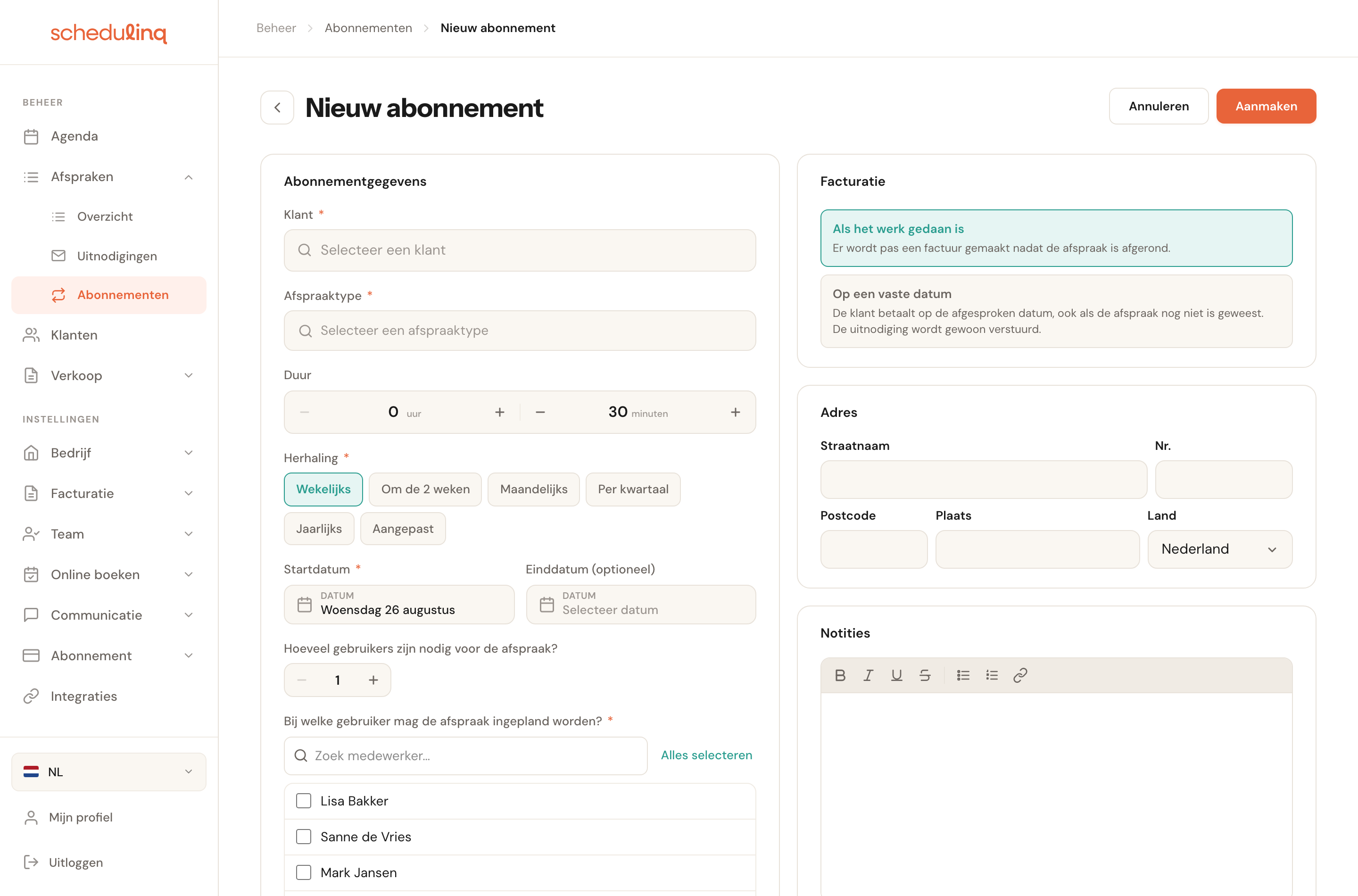Tick the Mark Jansen checkbox
Viewport: 1358px width, 896px height.
303,872
